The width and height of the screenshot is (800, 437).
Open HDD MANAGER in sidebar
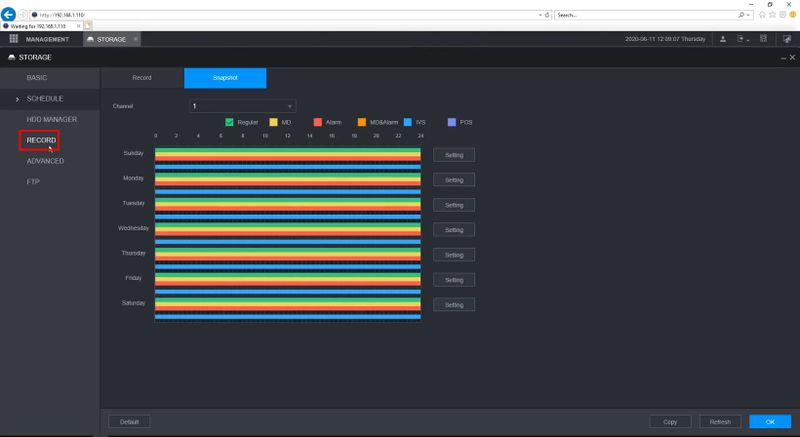tap(52, 119)
